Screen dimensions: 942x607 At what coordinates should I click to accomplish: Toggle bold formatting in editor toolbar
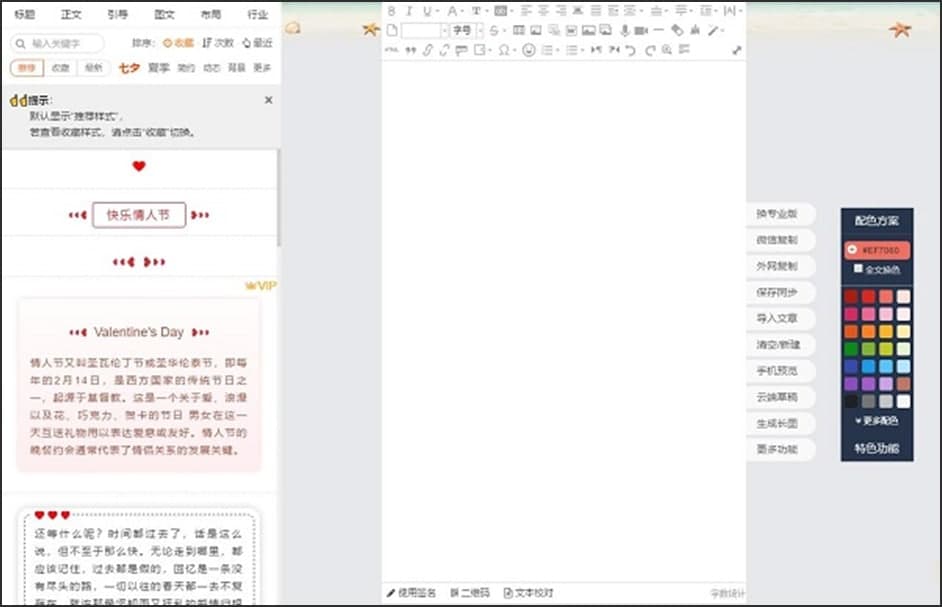(x=392, y=11)
